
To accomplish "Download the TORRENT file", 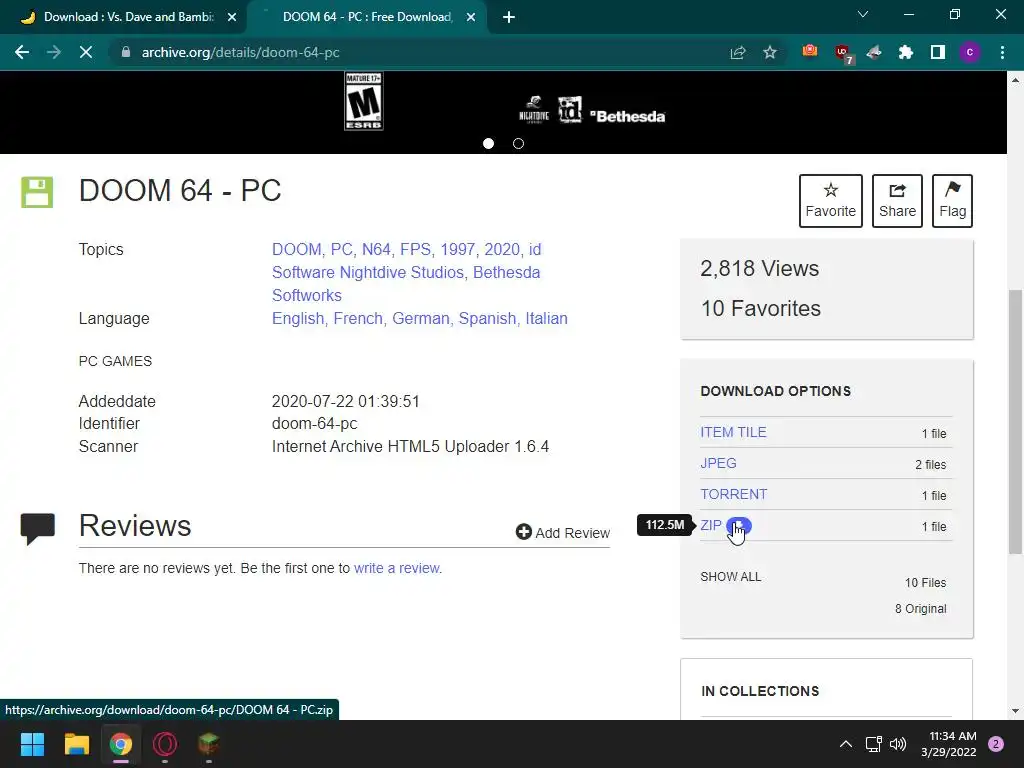I will point(733,494).
